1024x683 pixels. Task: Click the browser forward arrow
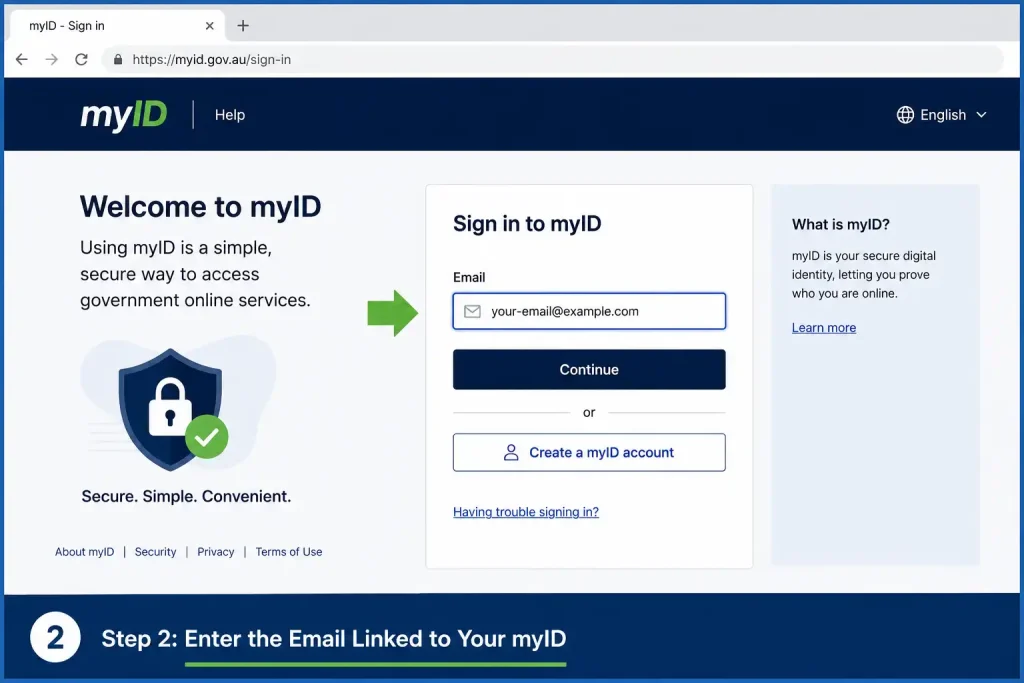tap(52, 59)
